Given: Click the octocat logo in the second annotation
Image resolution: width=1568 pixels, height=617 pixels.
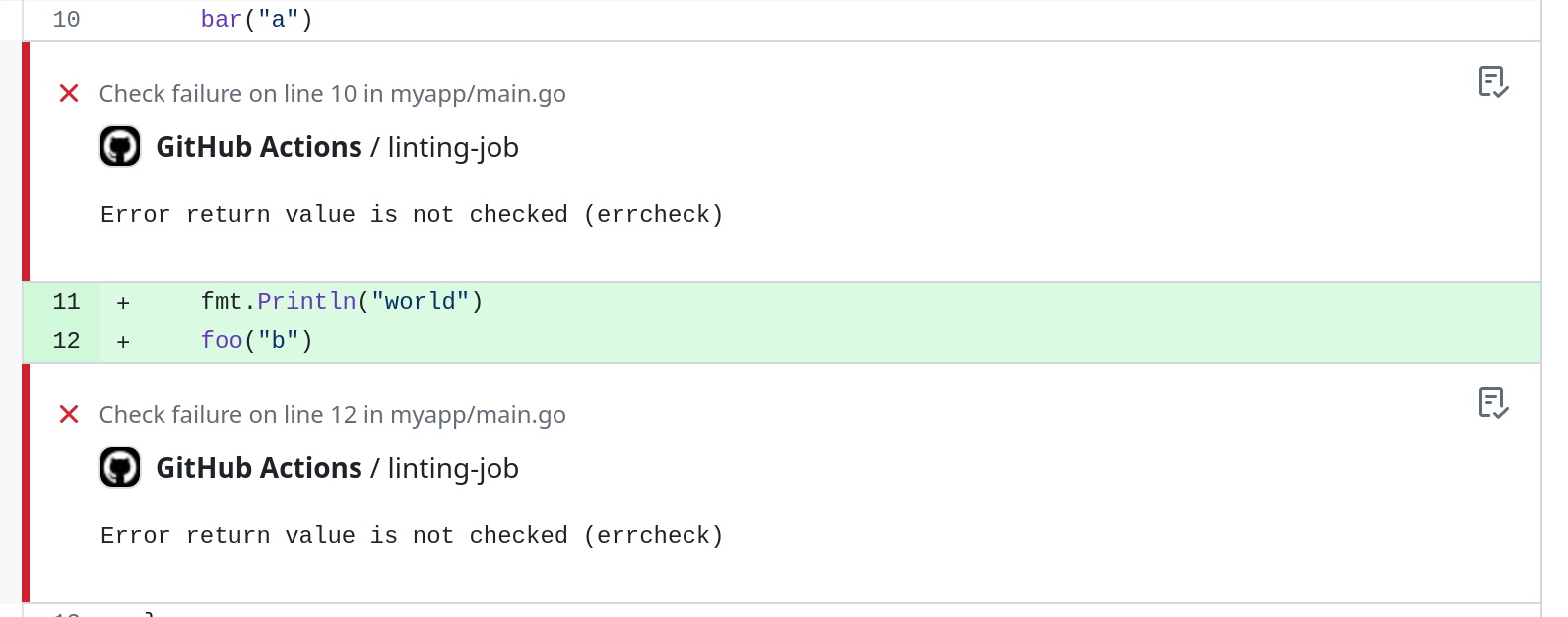Looking at the screenshot, I should click(120, 467).
